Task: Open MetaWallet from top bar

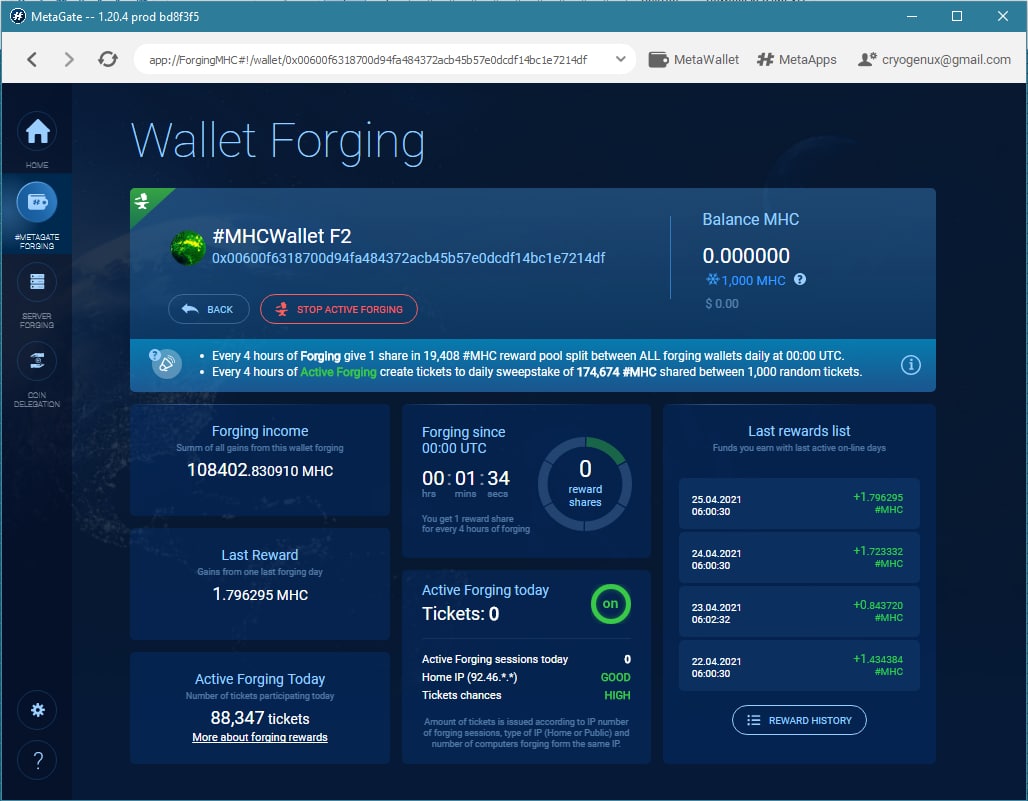Action: (693, 60)
